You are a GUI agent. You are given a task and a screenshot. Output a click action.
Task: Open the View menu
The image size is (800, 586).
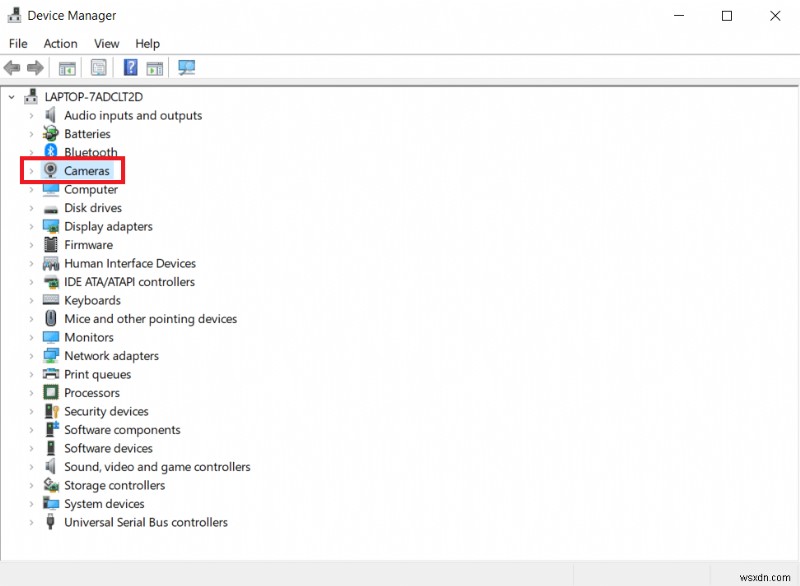106,43
